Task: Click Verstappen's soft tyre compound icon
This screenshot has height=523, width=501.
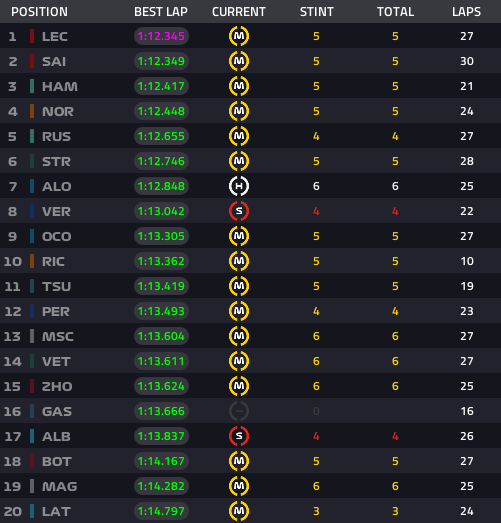Action: [x=239, y=211]
